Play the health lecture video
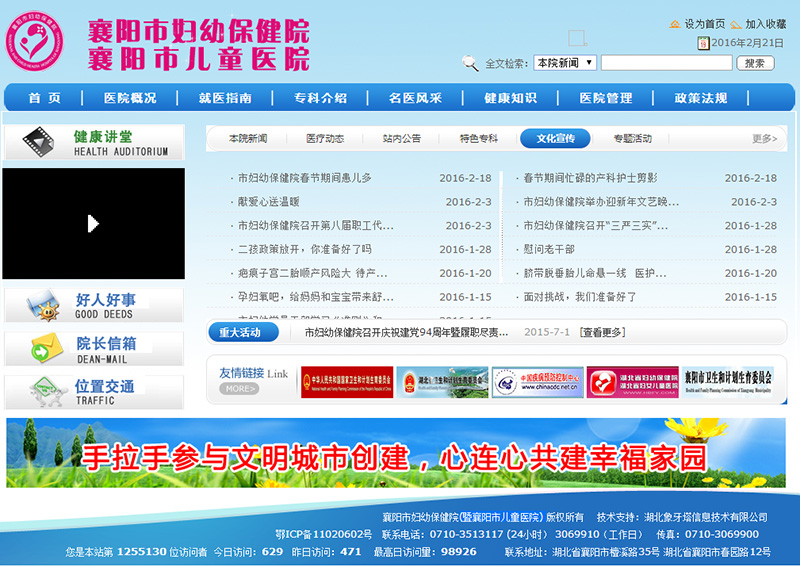The image size is (800, 567). 93,223
